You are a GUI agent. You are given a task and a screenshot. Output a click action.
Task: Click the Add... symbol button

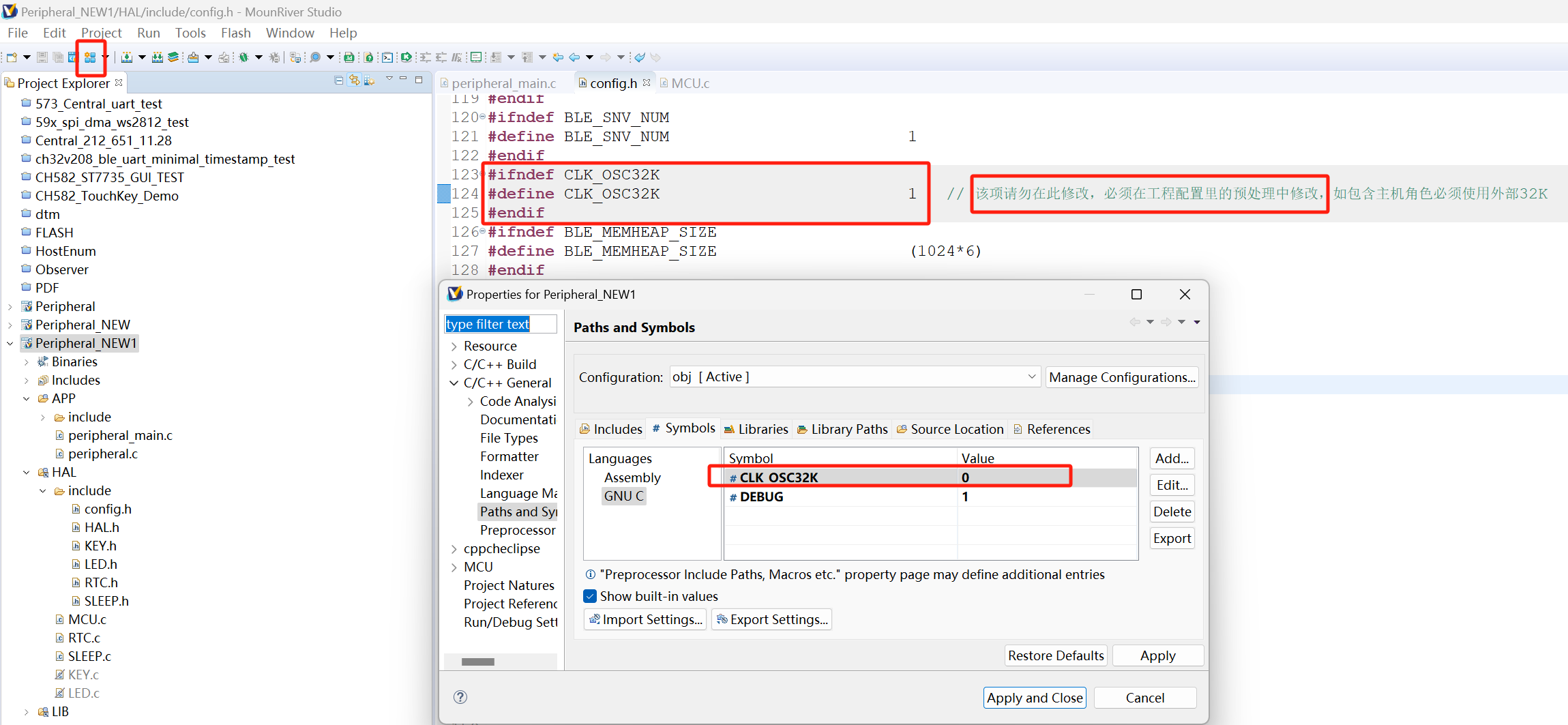click(x=1172, y=458)
